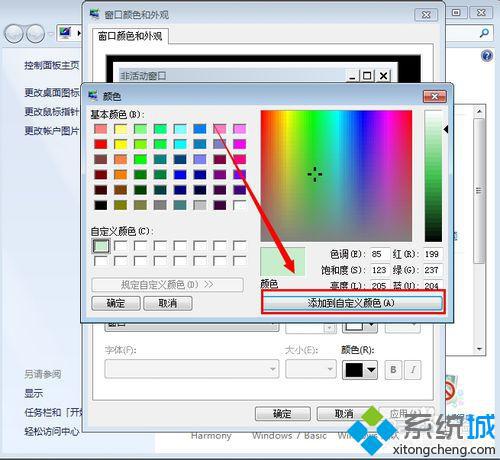Image resolution: width=500 pixels, height=460 pixels.
Task: Click the control panel icon in address bar
Action: tap(65, 33)
